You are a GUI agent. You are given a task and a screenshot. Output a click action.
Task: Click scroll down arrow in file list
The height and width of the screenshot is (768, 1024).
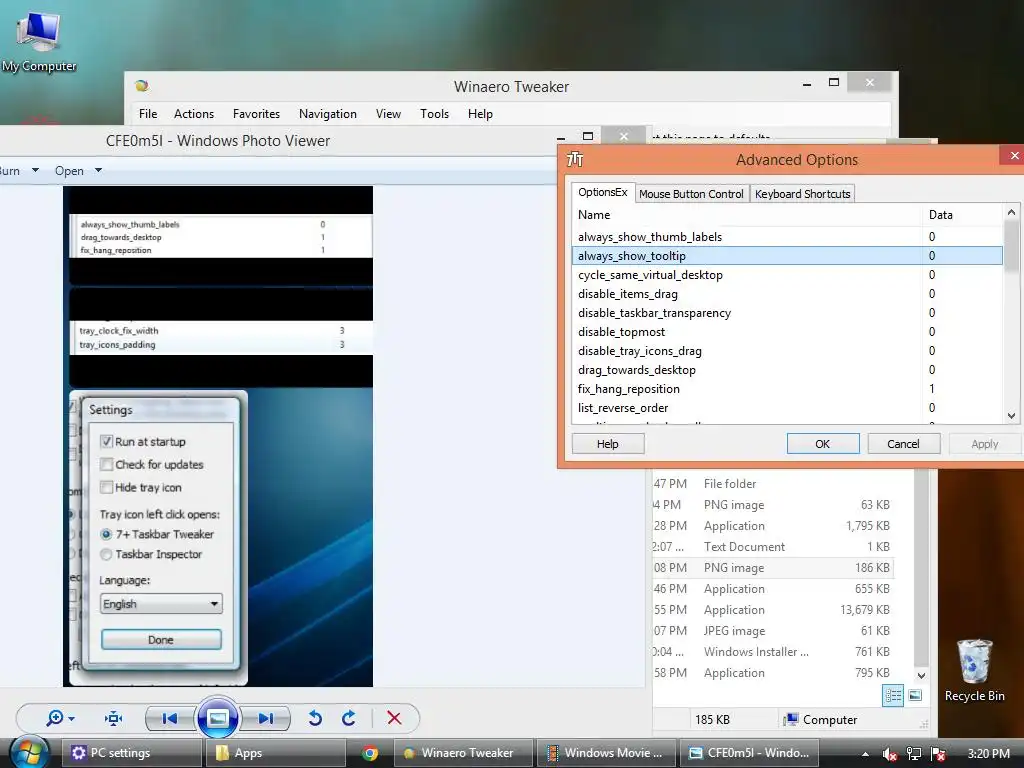click(921, 675)
